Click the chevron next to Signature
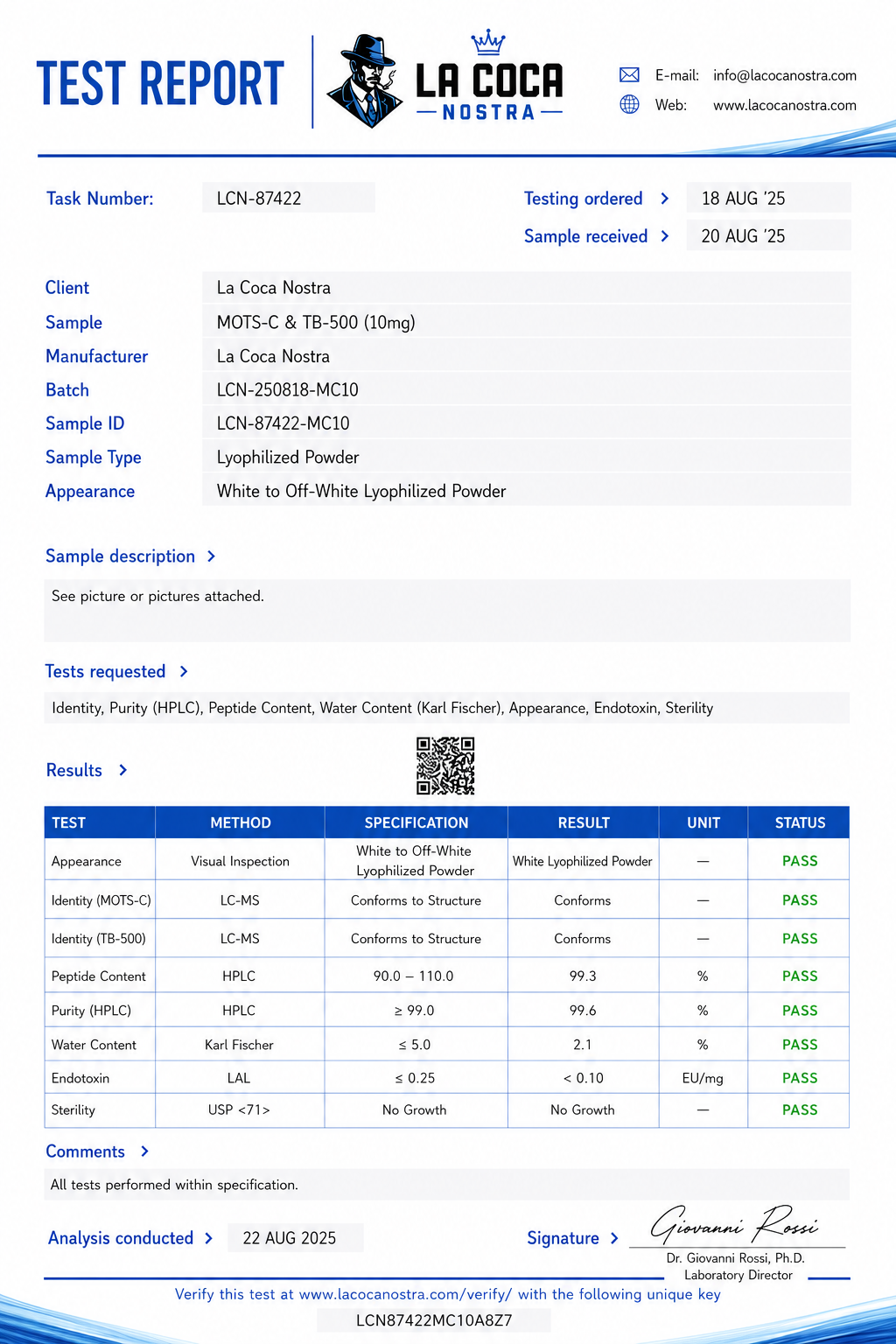Image resolution: width=896 pixels, height=1344 pixels. [614, 1238]
